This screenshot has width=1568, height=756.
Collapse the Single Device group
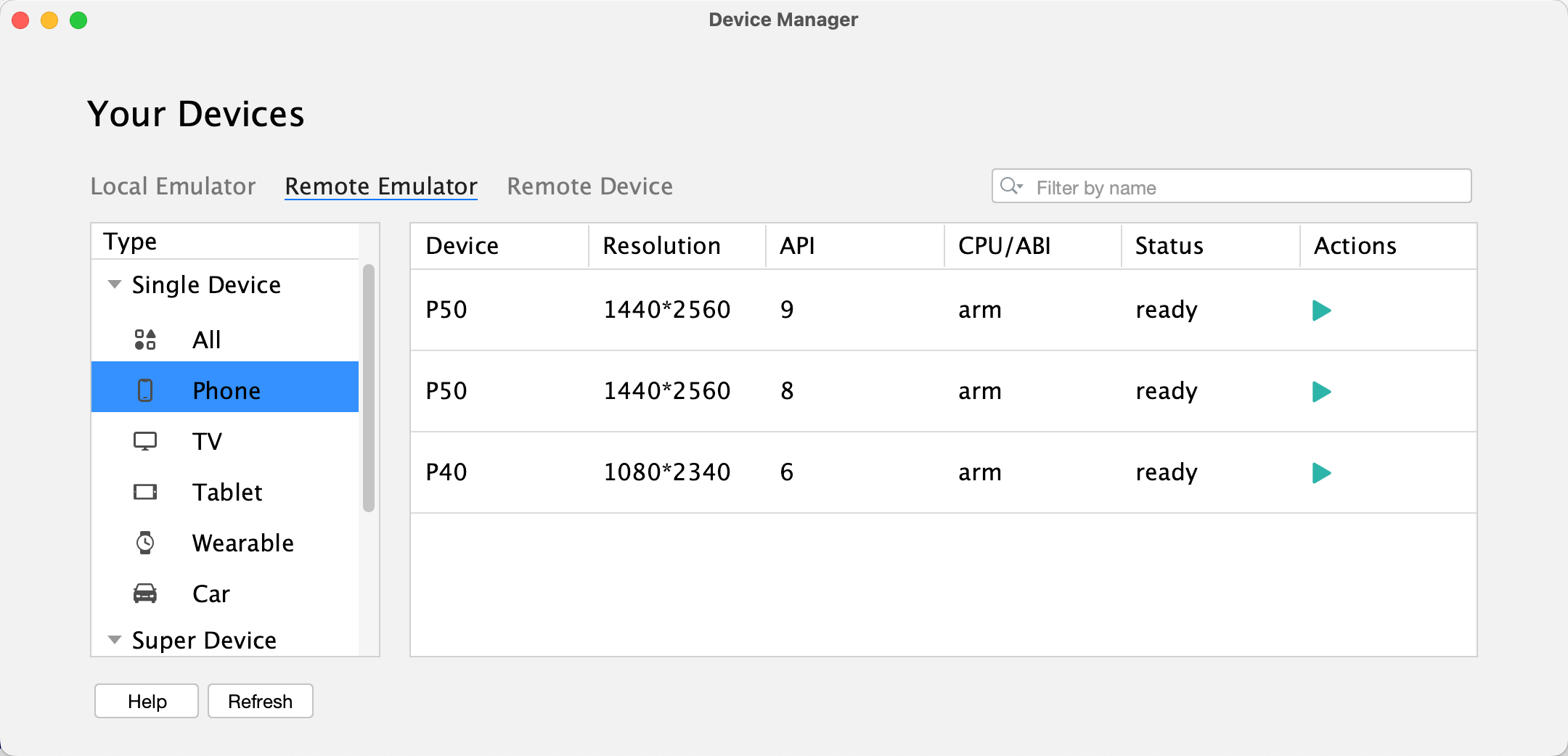(x=114, y=284)
